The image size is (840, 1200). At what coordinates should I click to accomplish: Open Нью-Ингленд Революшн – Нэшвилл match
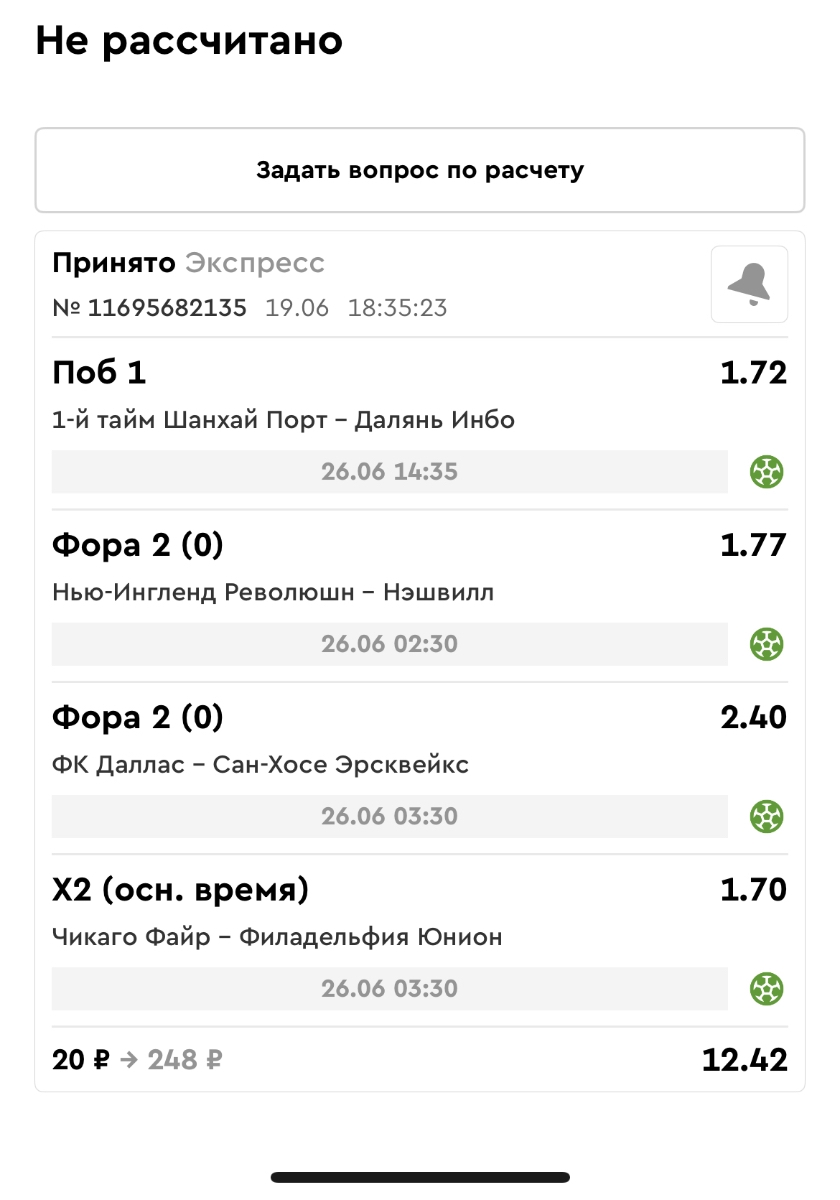(x=272, y=593)
